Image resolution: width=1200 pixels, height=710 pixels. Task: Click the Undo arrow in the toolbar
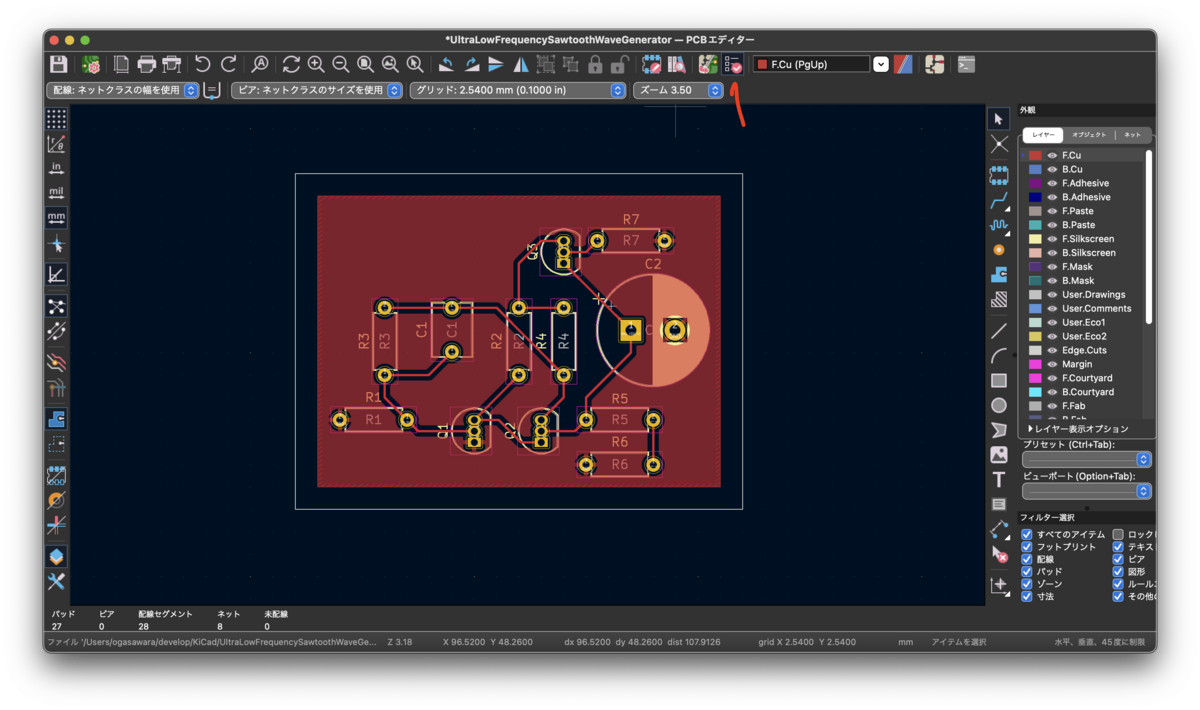pyautogui.click(x=203, y=64)
